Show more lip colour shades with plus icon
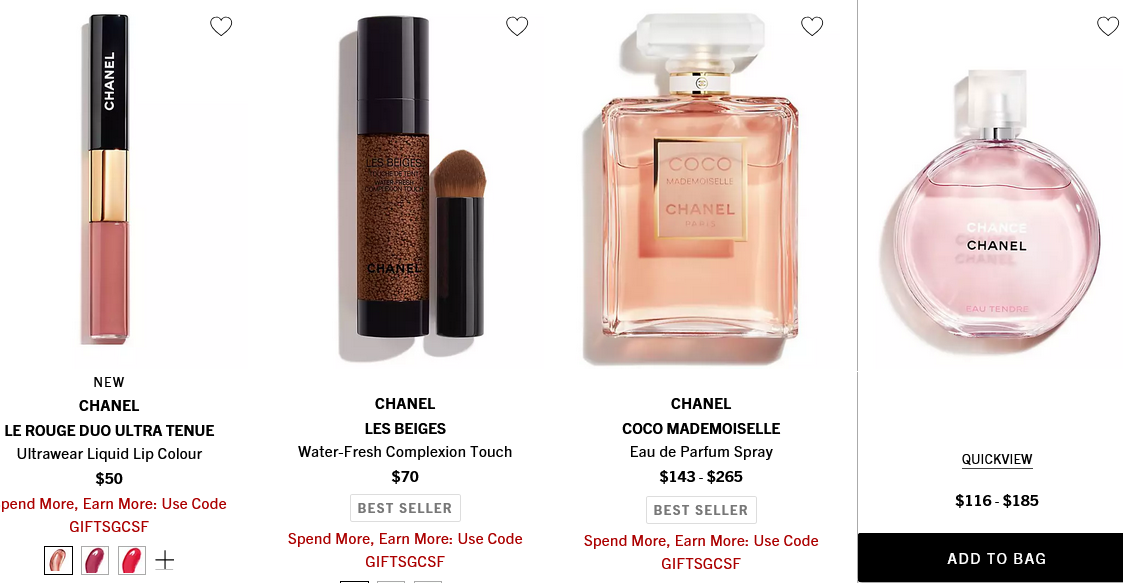The width and height of the screenshot is (1123, 583). pyautogui.click(x=165, y=560)
